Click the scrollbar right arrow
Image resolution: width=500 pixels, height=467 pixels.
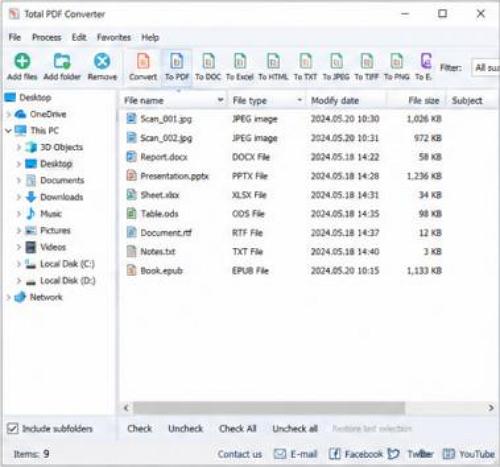coord(491,408)
